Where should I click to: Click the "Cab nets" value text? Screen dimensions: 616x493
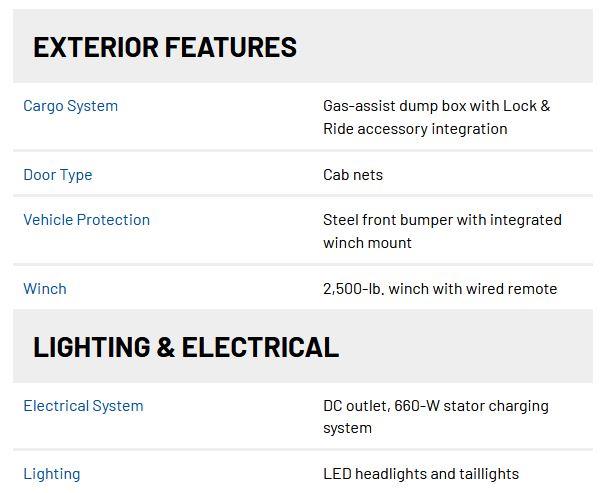click(353, 175)
